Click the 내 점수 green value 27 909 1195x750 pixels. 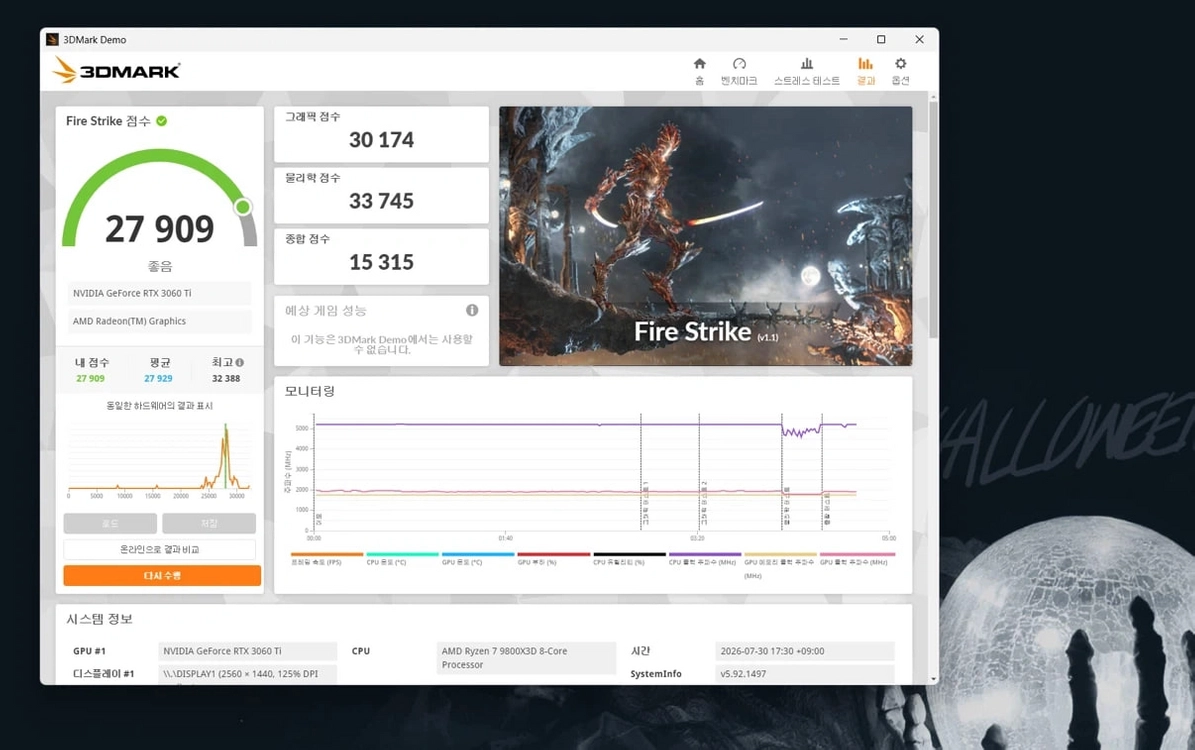91,379
